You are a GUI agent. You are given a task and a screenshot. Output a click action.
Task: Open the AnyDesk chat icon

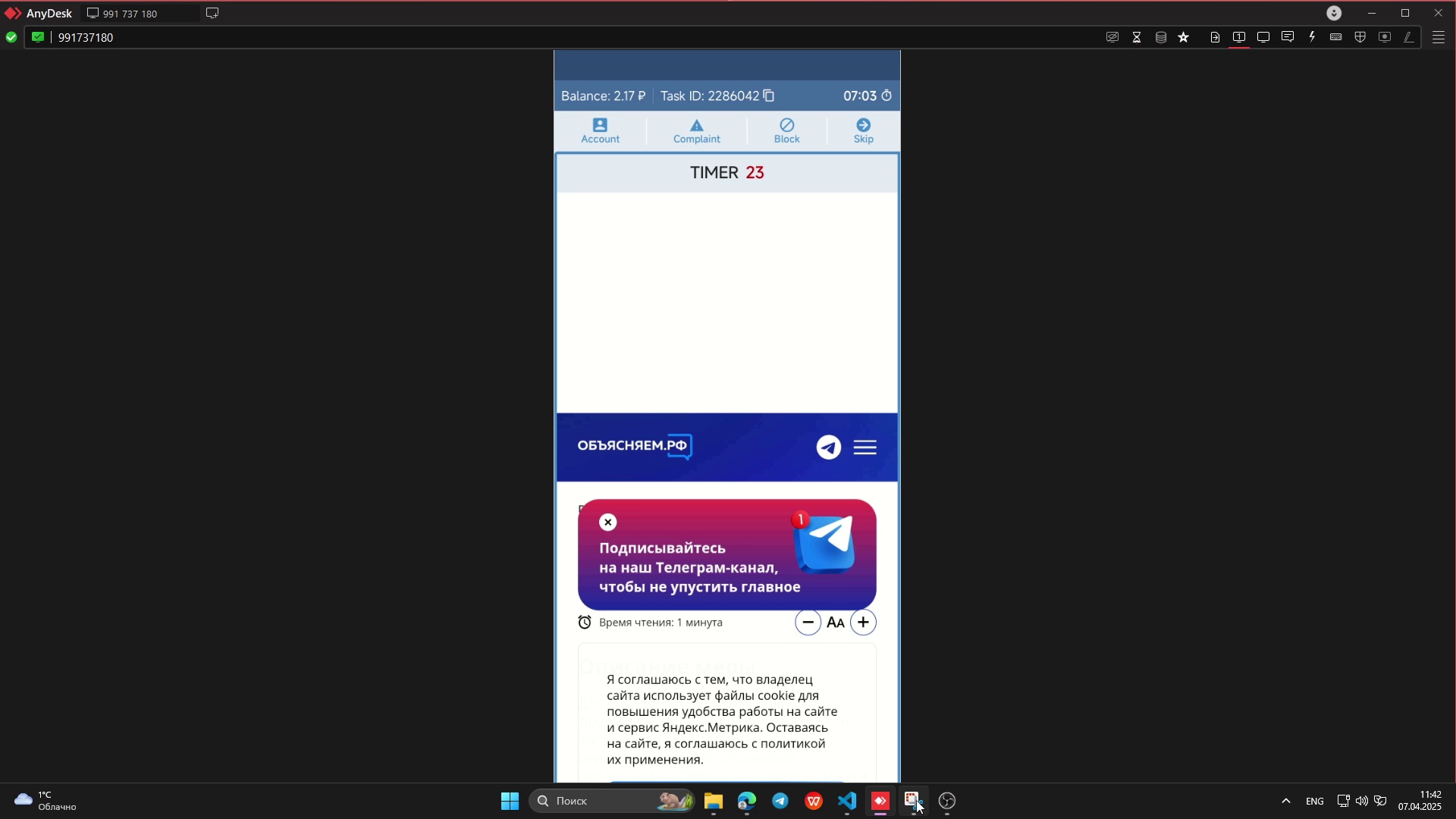pos(1288,37)
